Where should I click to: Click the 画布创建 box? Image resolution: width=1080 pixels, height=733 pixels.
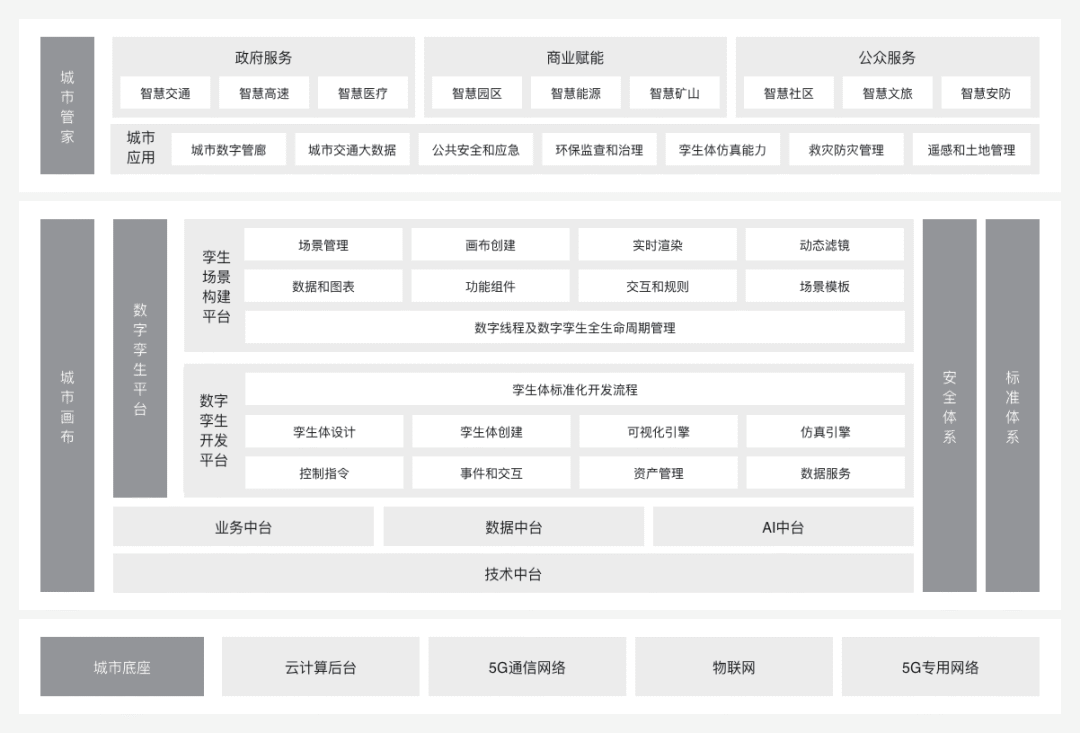coord(490,245)
